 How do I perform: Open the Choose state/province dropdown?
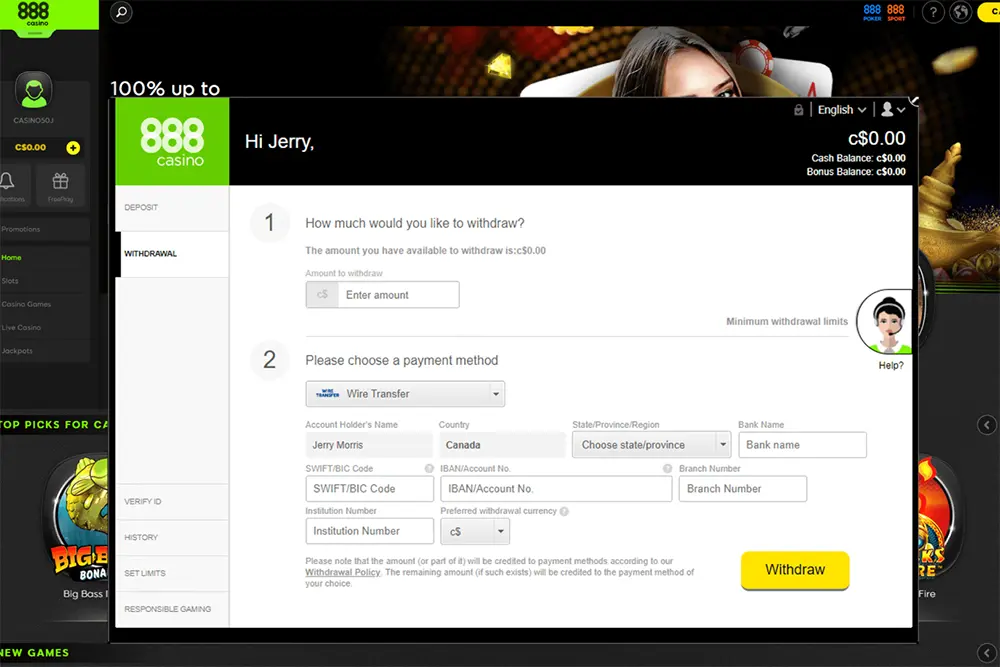pyautogui.click(x=651, y=445)
